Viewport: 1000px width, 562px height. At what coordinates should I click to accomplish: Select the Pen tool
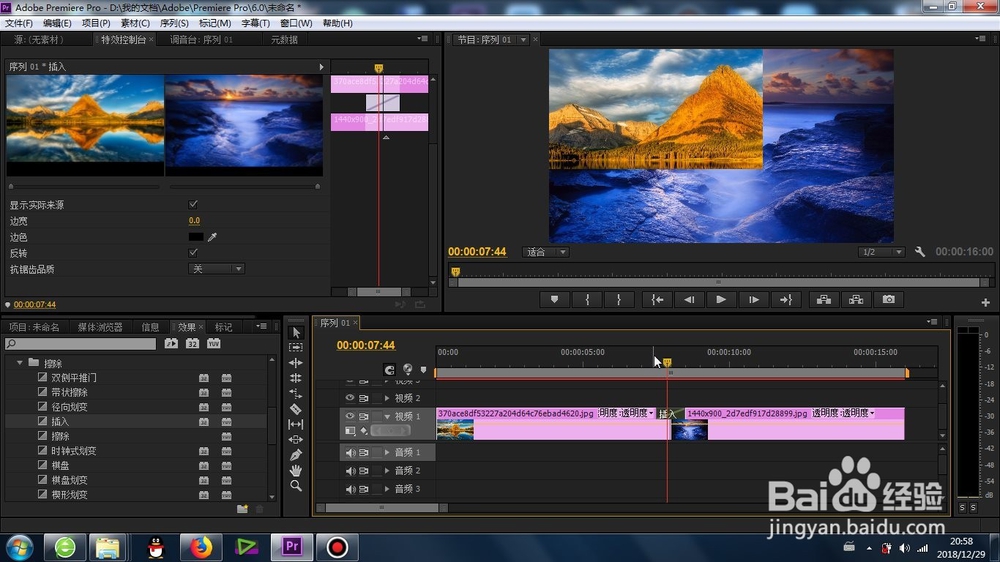[x=296, y=455]
